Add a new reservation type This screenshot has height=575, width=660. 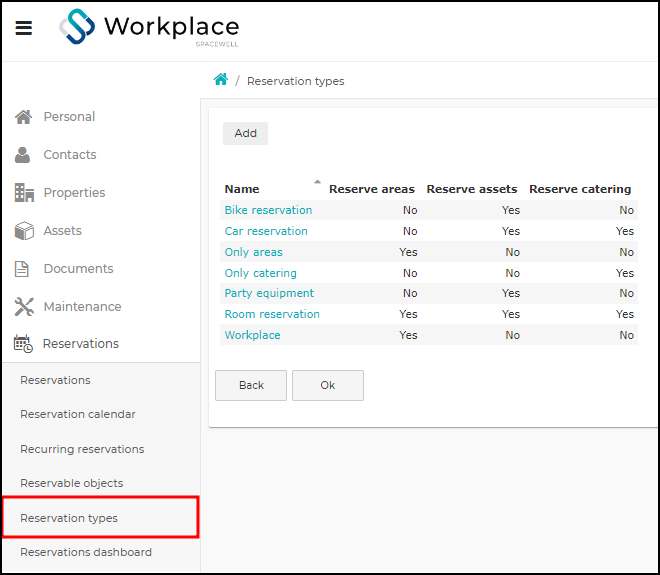(245, 133)
